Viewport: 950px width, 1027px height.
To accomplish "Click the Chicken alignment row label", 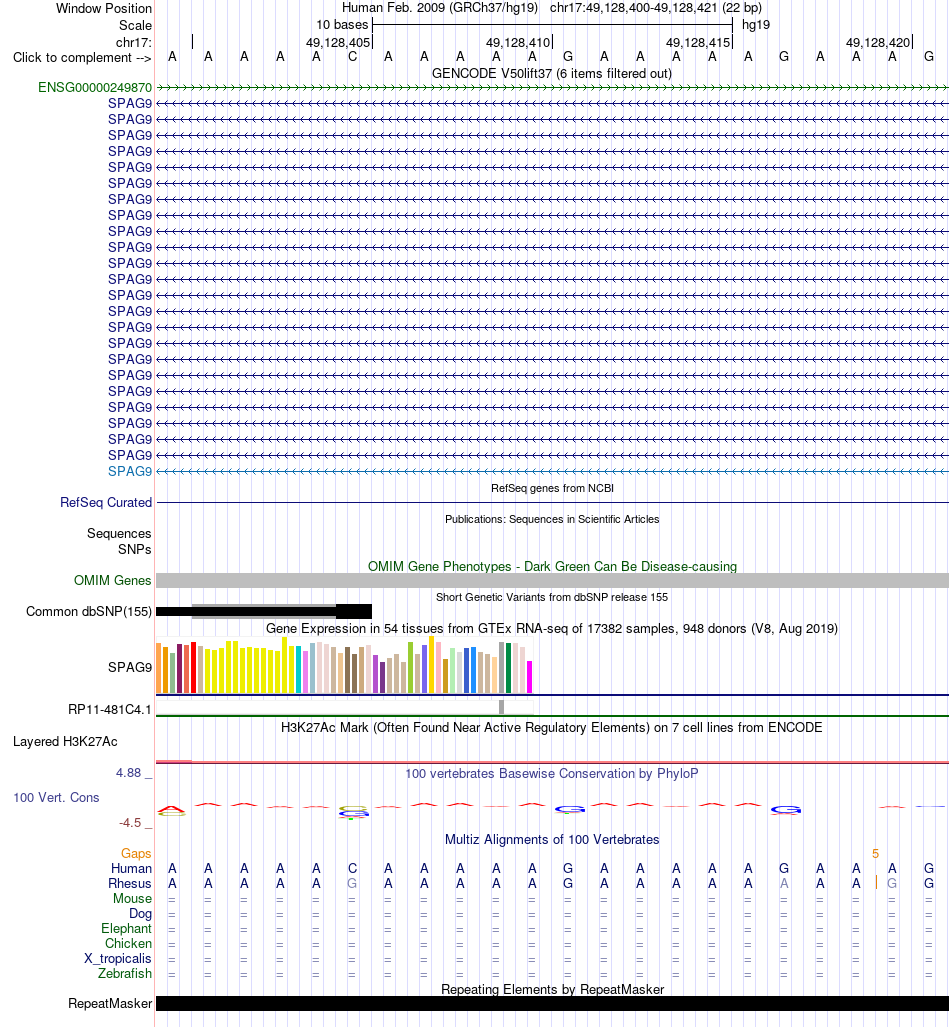I will click(128, 943).
